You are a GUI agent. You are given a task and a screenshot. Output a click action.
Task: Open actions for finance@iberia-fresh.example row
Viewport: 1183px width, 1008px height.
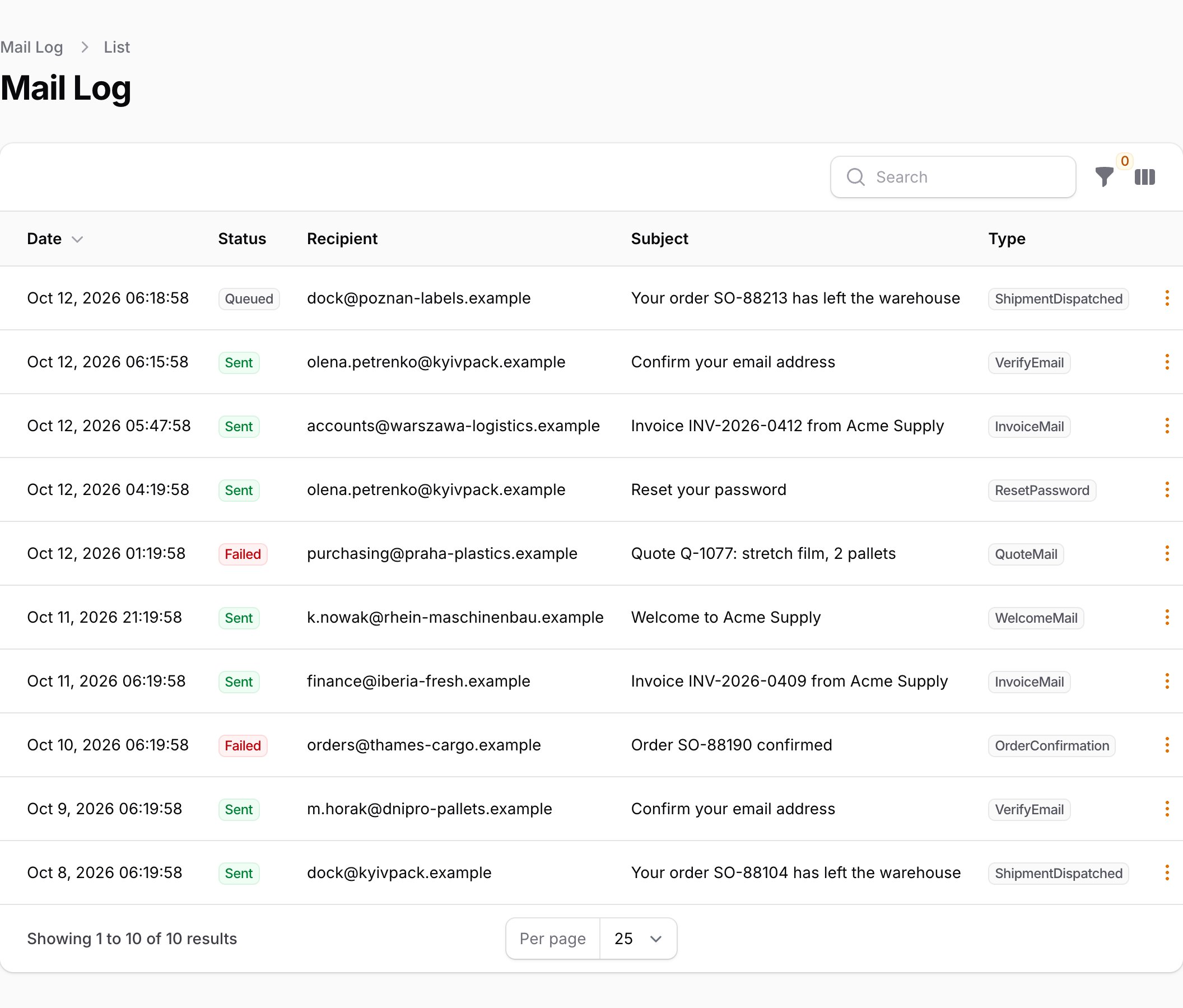point(1166,681)
